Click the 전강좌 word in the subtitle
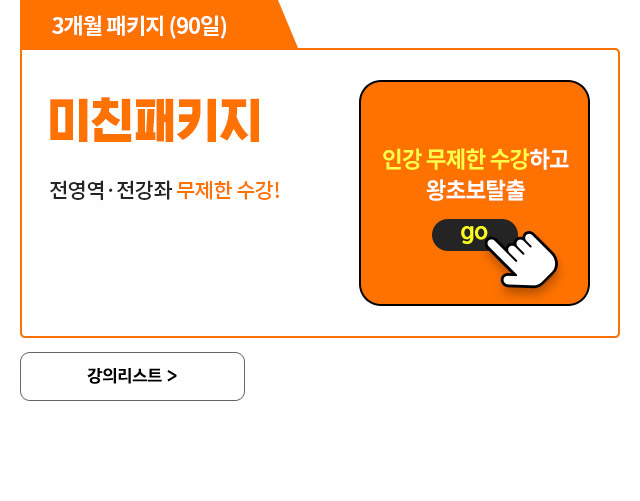This screenshot has width=640, height=501. click(144, 190)
